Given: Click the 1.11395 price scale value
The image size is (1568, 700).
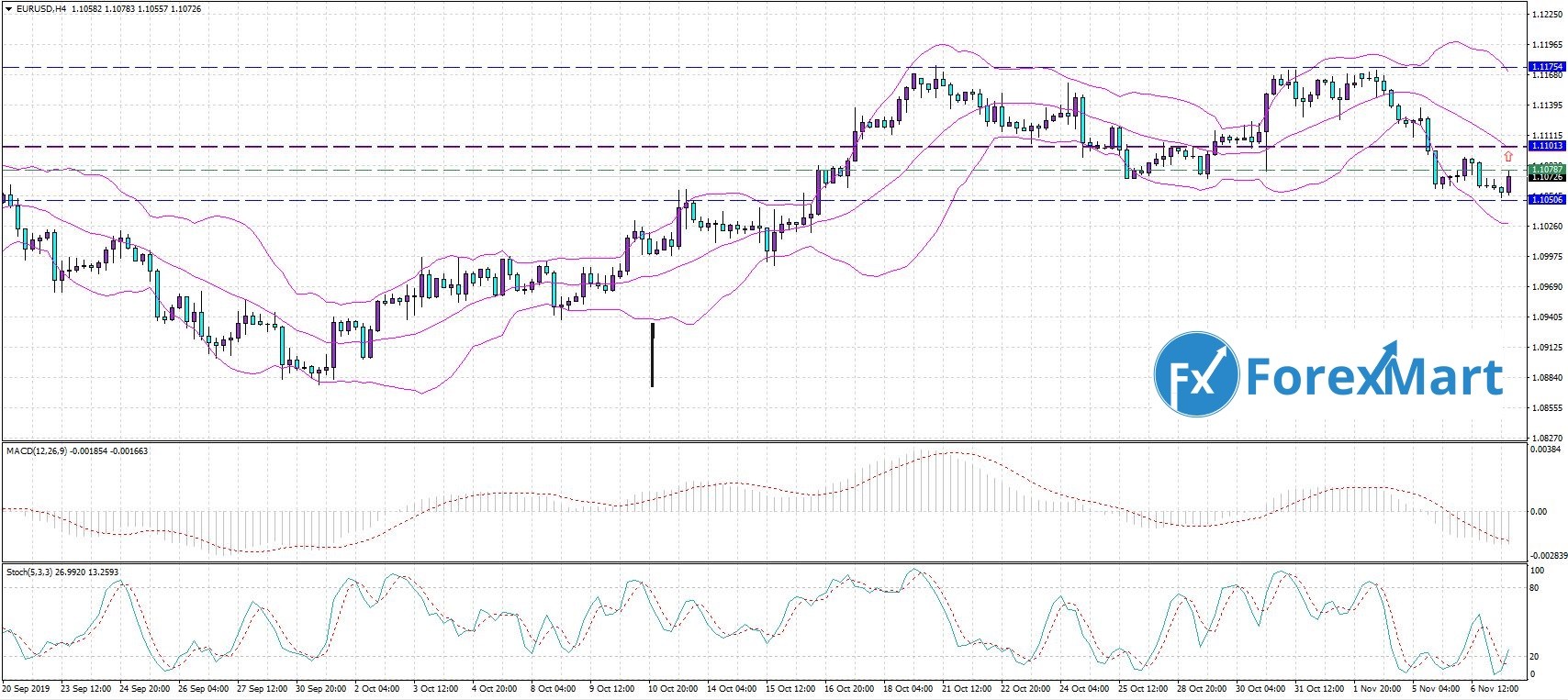Looking at the screenshot, I should [1546, 105].
